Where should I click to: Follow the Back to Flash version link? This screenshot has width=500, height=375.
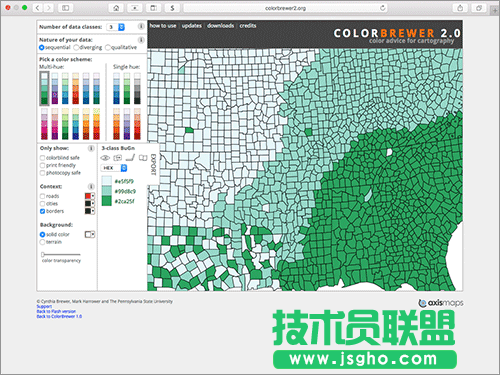56,311
